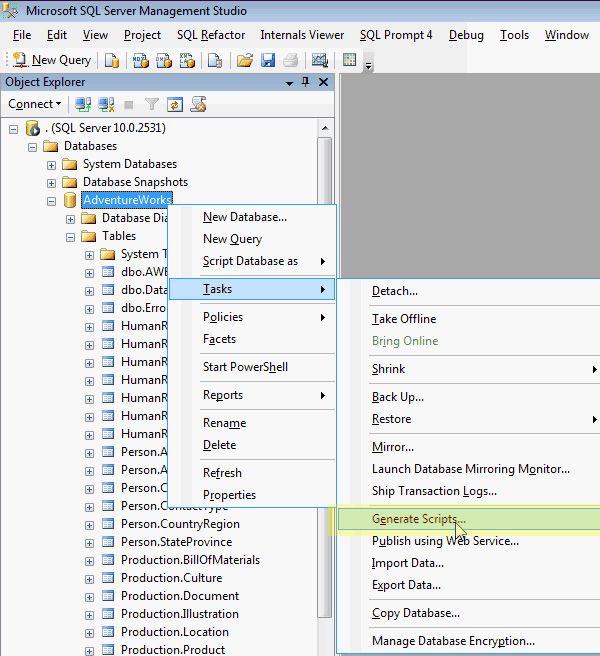Viewport: 600px width, 656px height.
Task: Click the Analysis Services DMX Query icon
Action: click(x=164, y=60)
